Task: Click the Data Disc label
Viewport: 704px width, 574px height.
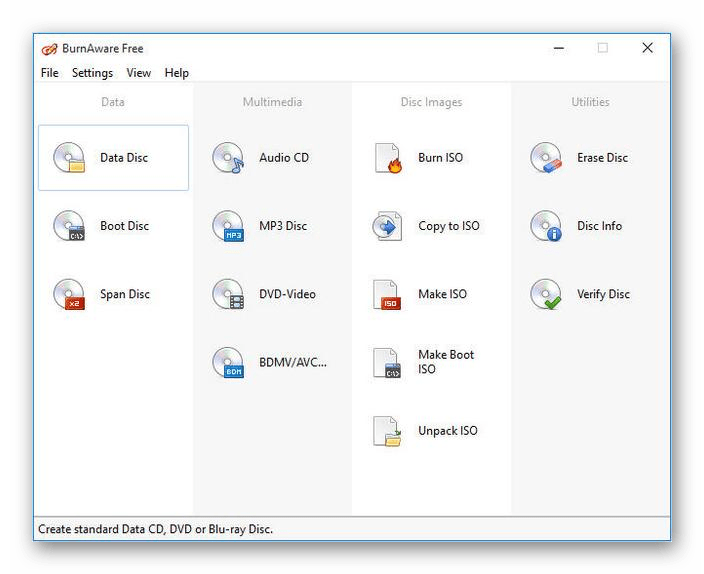Action: tap(124, 158)
